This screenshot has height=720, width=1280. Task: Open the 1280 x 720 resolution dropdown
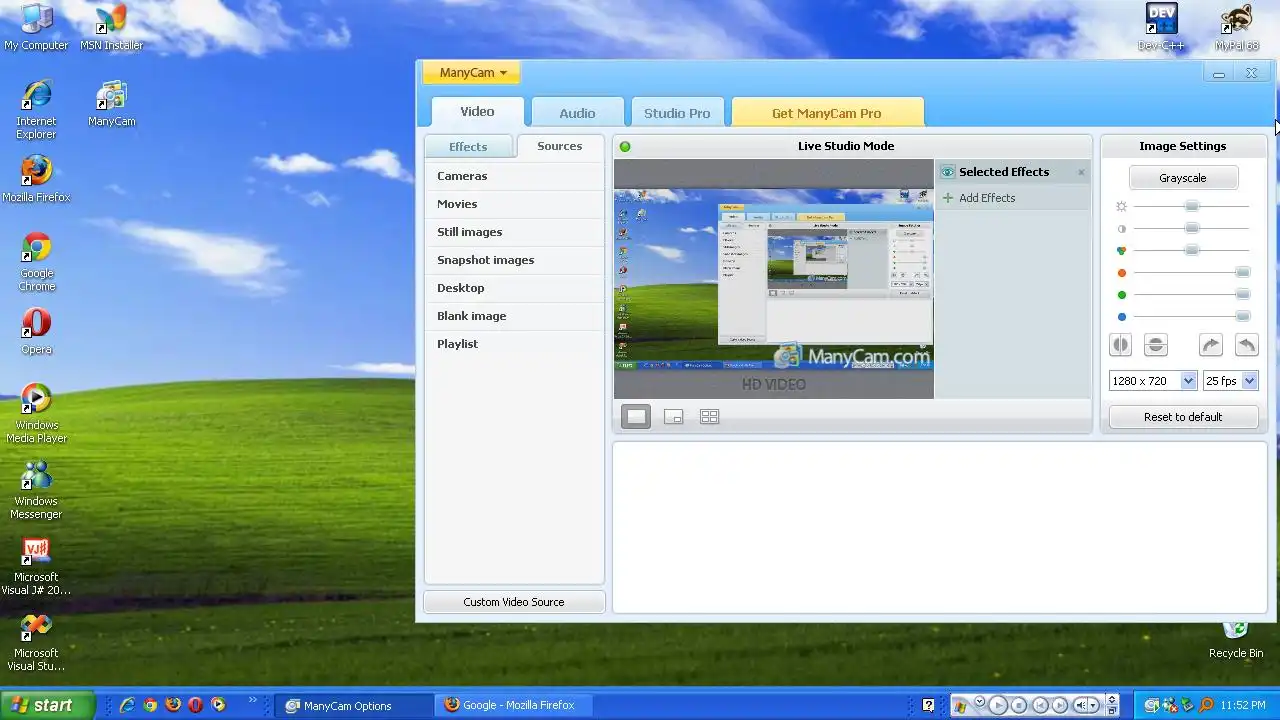(1153, 381)
